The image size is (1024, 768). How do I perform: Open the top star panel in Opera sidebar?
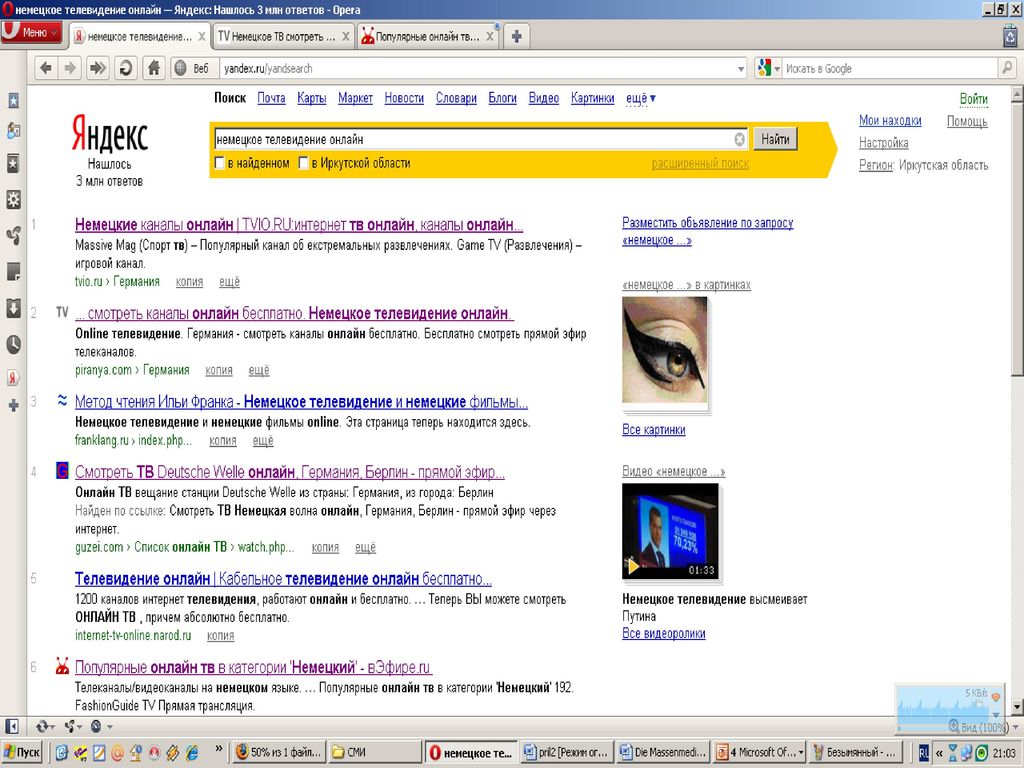pyautogui.click(x=13, y=100)
